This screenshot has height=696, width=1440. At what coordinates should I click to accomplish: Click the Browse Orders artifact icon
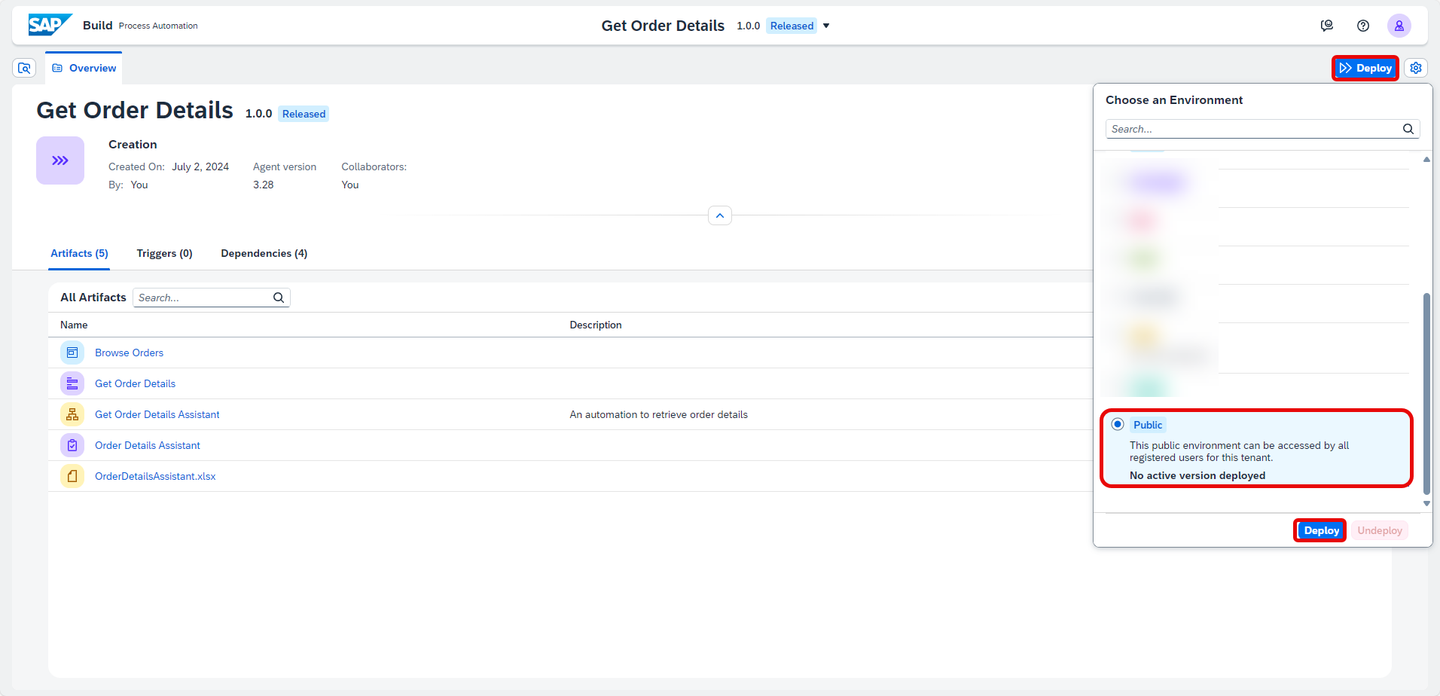pos(72,353)
